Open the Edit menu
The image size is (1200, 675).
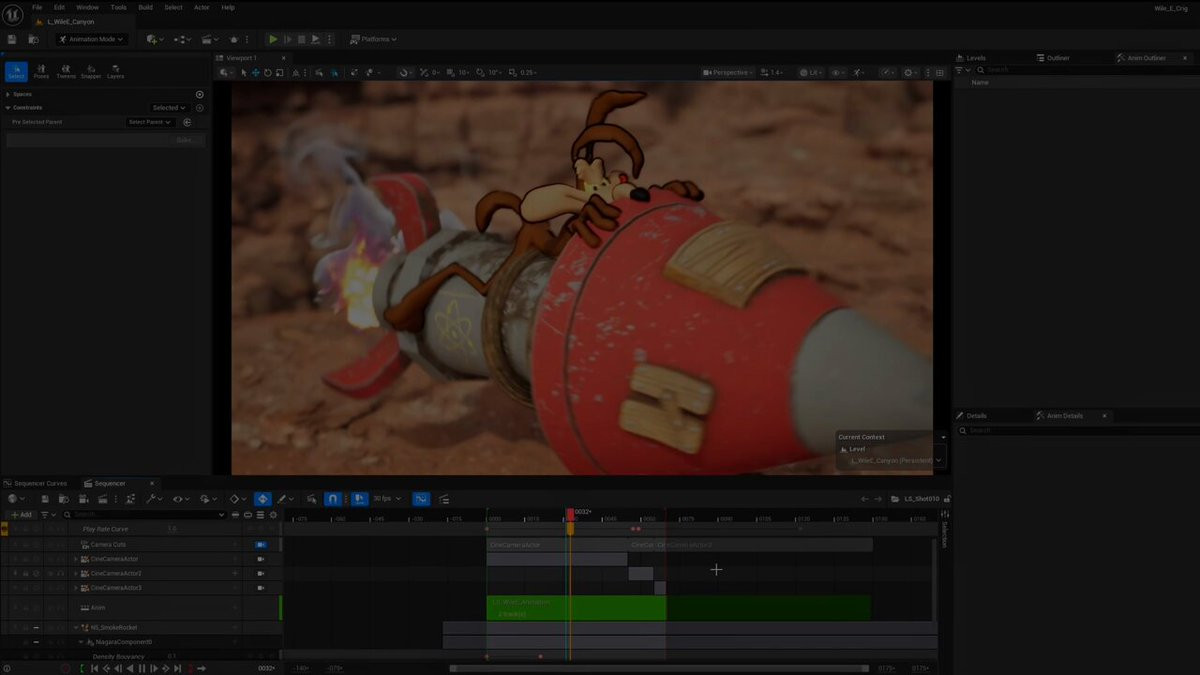60,7
